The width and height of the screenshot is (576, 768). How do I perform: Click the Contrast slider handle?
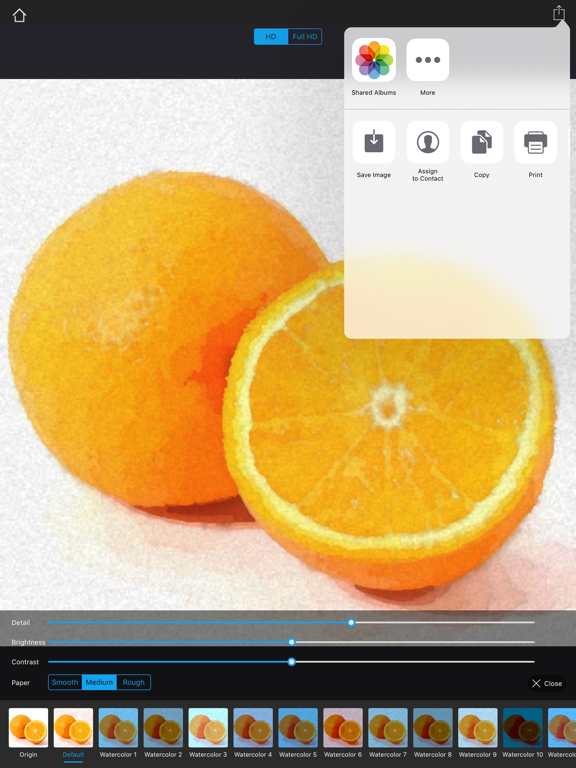[291, 662]
